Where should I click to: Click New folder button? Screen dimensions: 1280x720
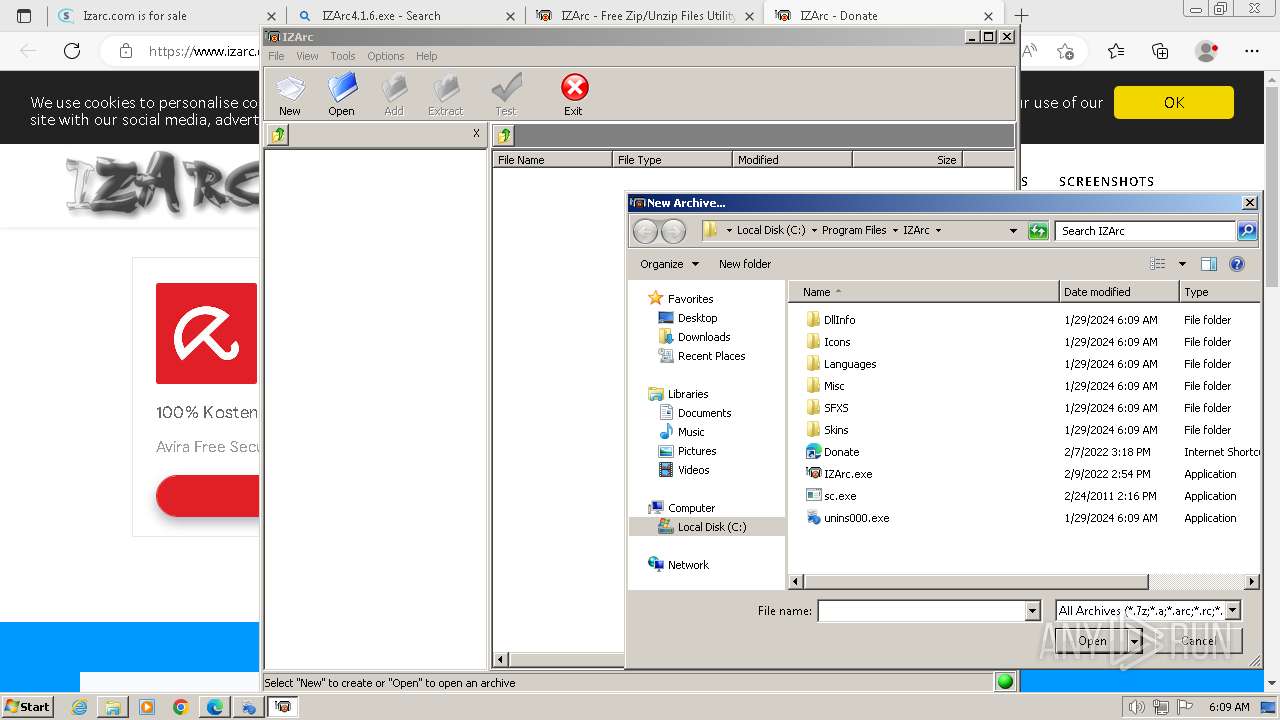pos(745,264)
